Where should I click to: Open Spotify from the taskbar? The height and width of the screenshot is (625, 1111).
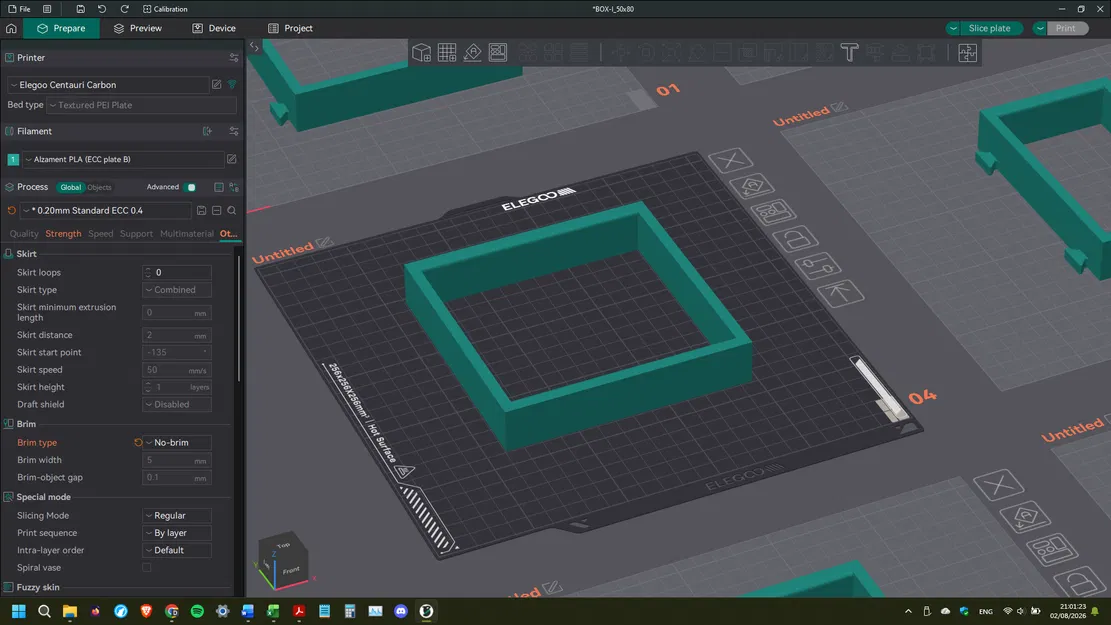tap(197, 611)
